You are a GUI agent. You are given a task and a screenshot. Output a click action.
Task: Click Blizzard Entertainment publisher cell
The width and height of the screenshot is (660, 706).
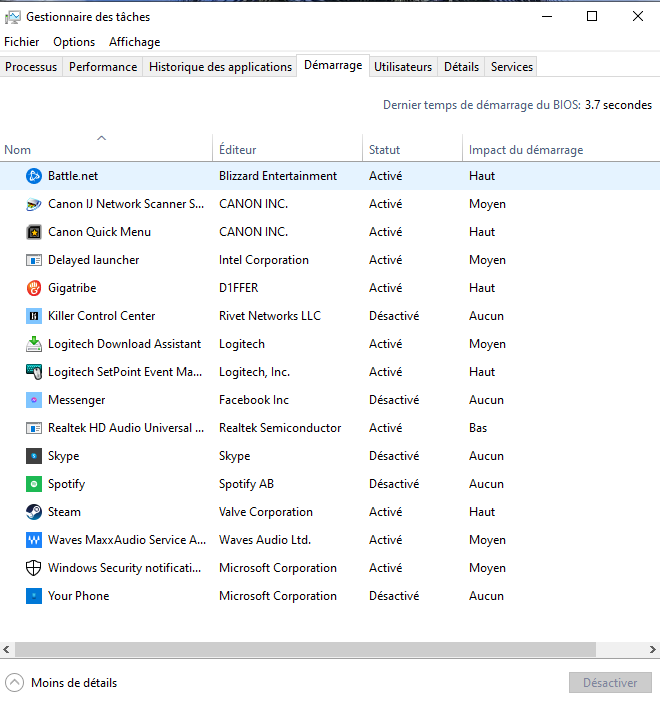pos(278,176)
